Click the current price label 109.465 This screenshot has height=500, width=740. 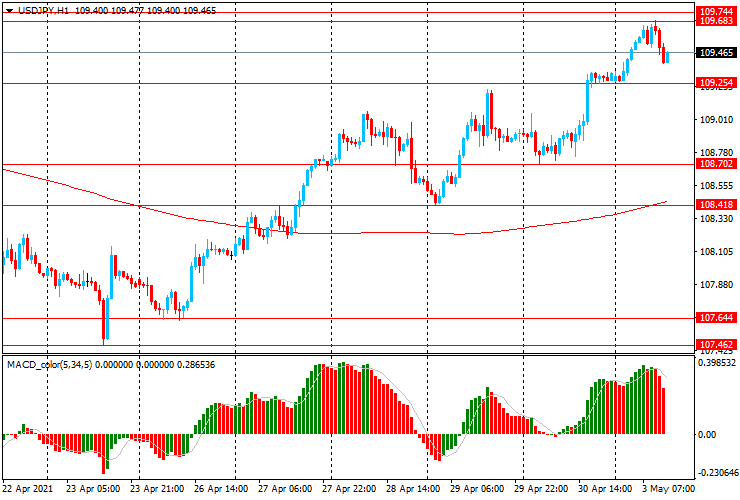point(716,52)
